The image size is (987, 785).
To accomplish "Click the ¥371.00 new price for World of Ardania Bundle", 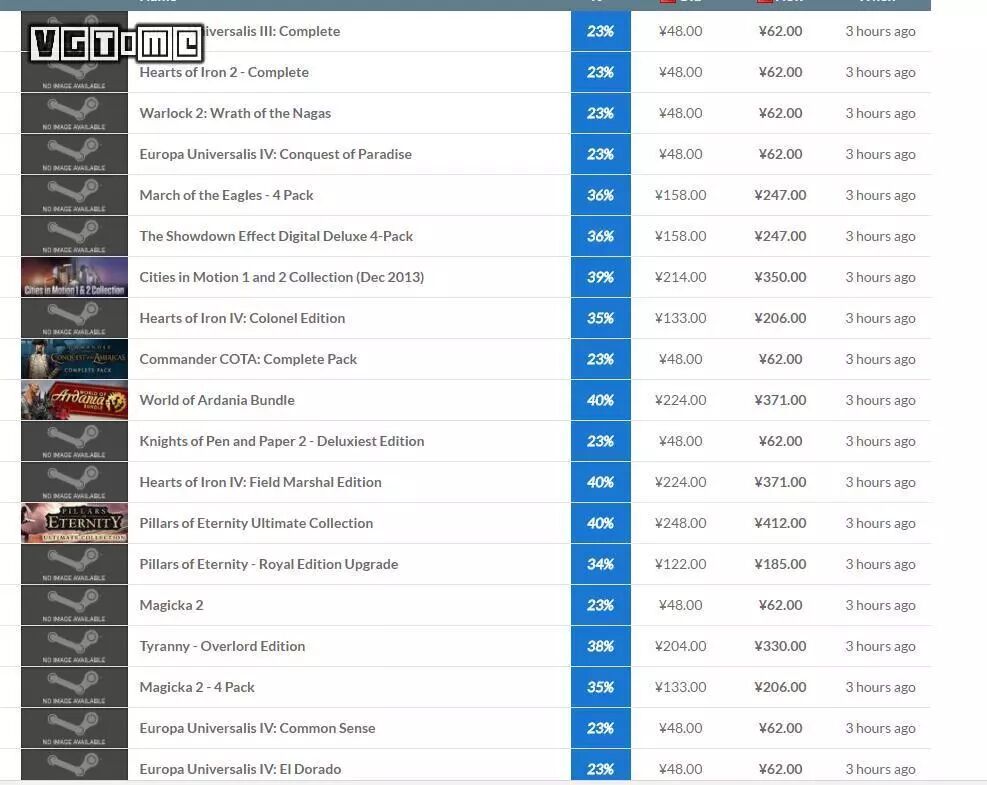I will [x=781, y=400].
